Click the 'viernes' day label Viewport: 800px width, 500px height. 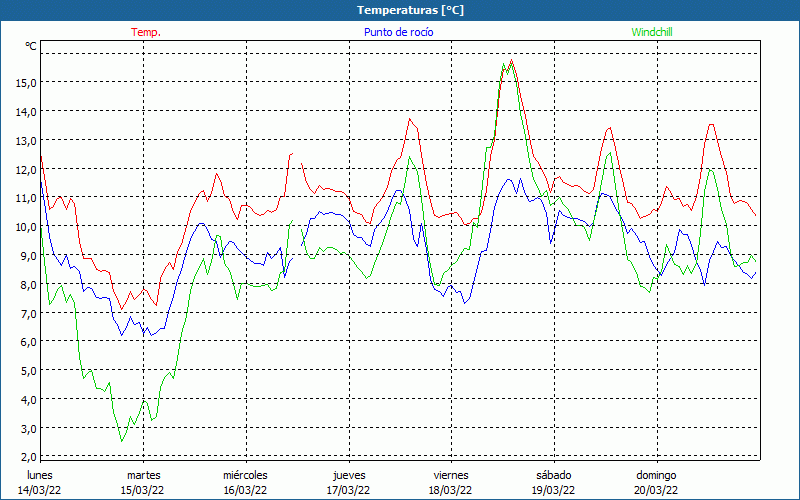pos(451,475)
